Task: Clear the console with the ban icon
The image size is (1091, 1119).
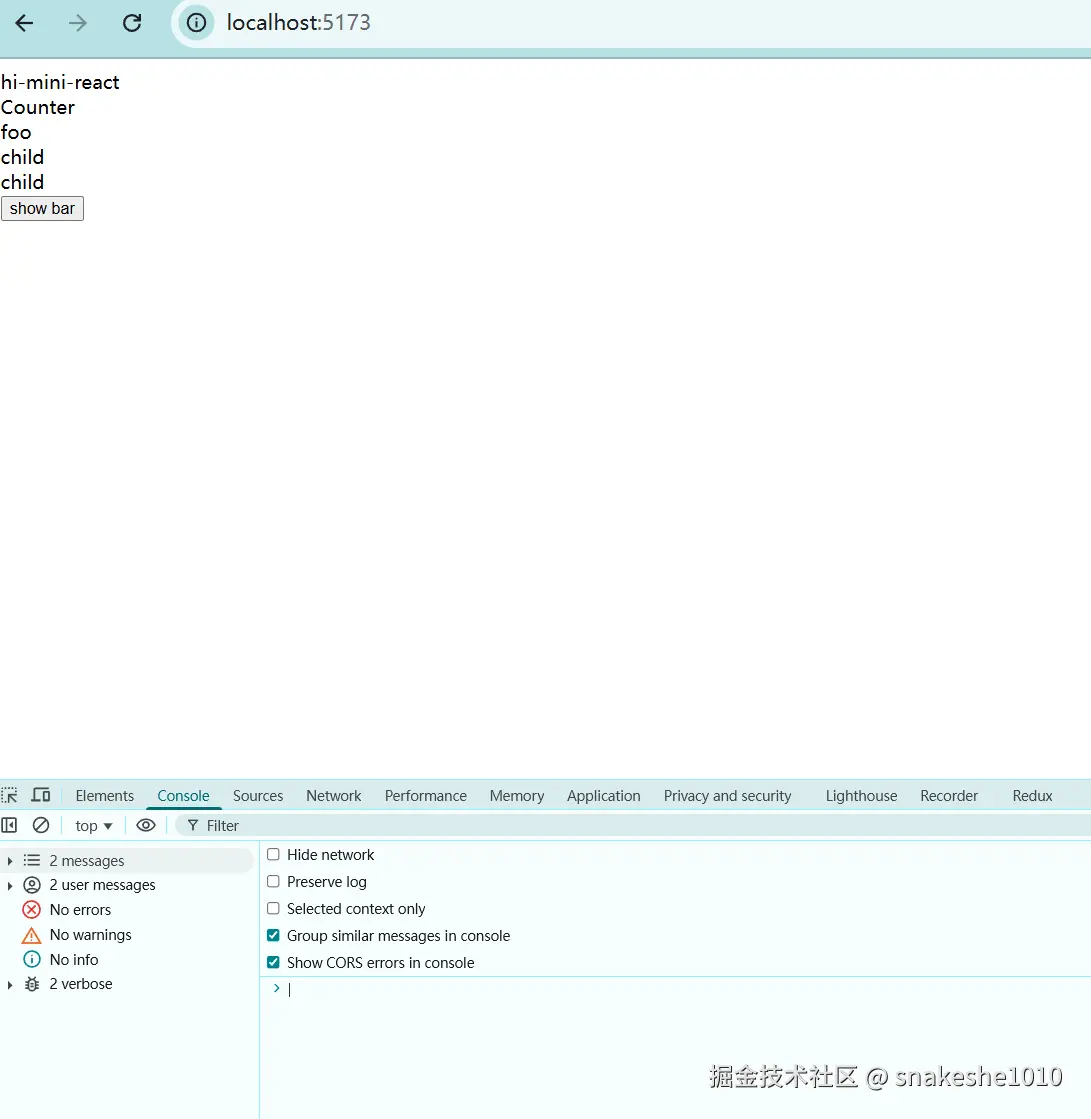Action: [41, 826]
